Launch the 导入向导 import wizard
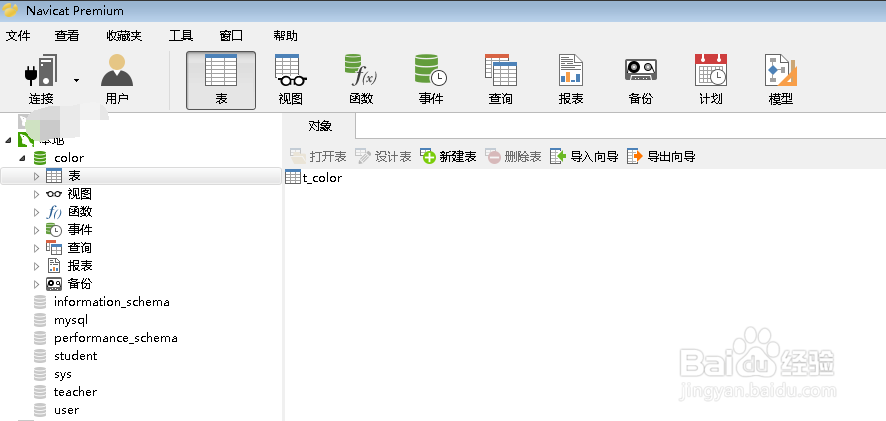 pyautogui.click(x=584, y=157)
